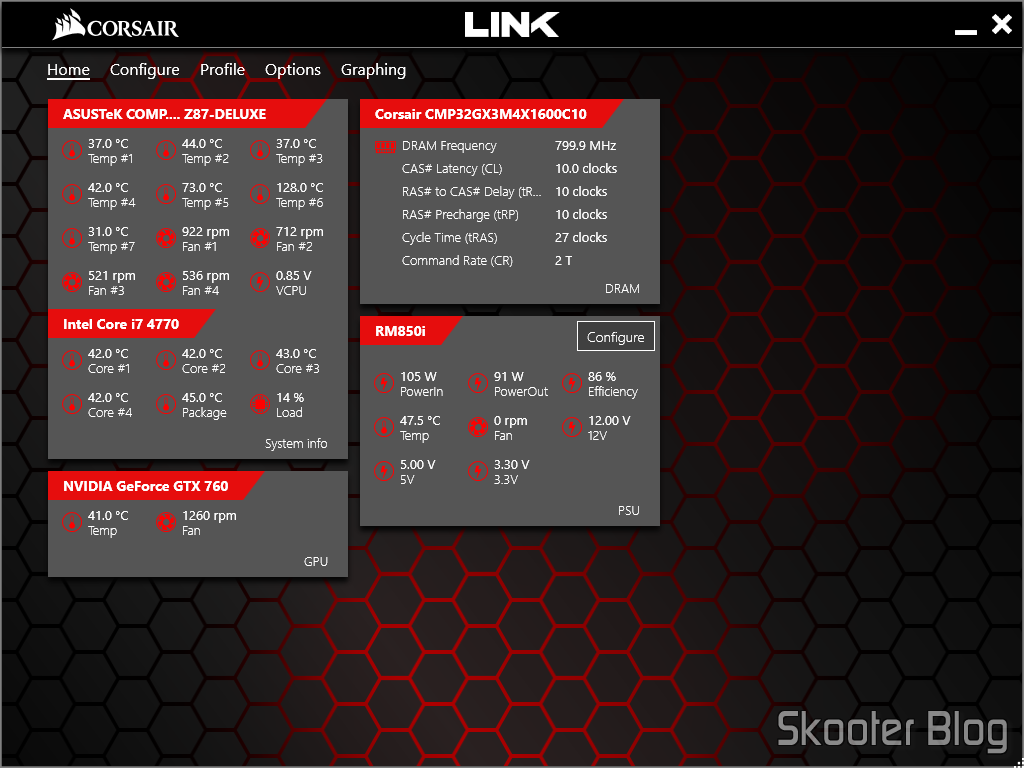Go to the Graphing tab
The image size is (1024, 768).
[x=374, y=70]
